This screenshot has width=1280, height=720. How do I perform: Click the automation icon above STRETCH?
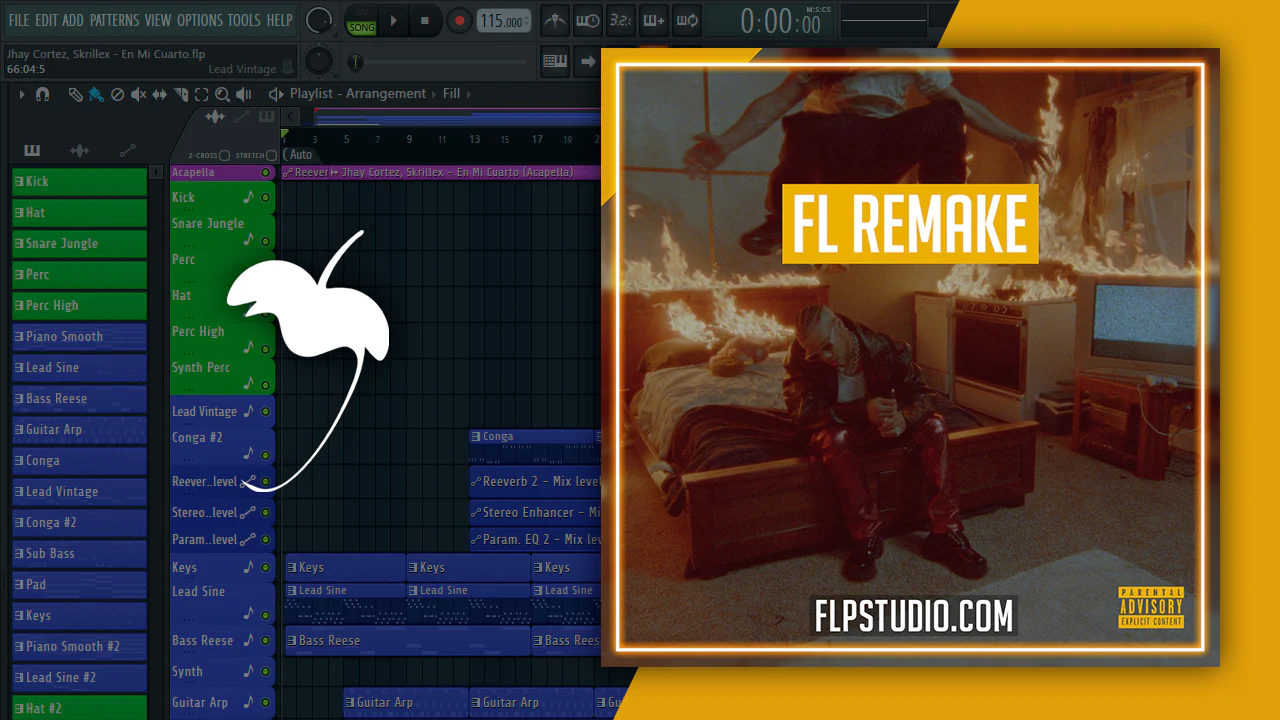pyautogui.click(x=241, y=117)
